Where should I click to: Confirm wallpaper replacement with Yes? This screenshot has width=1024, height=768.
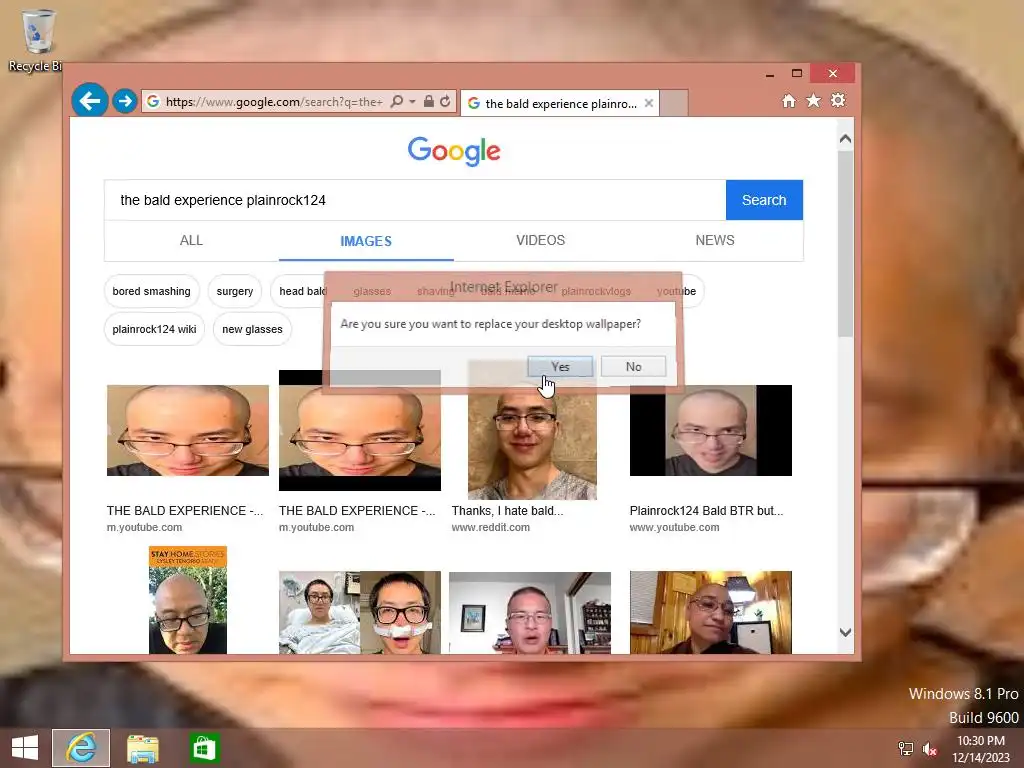[560, 366]
